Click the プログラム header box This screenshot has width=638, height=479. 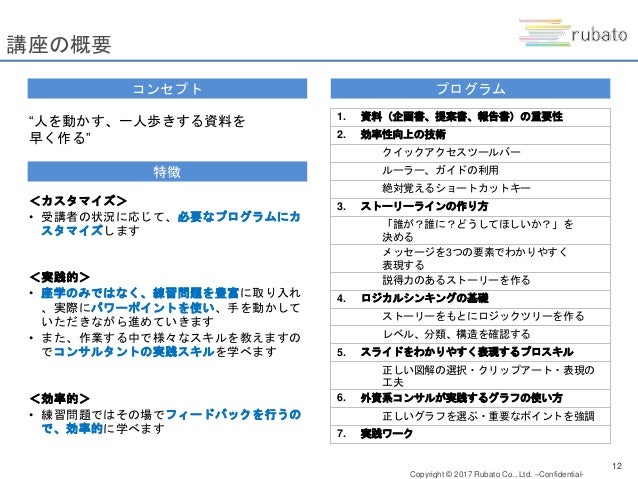click(x=470, y=88)
